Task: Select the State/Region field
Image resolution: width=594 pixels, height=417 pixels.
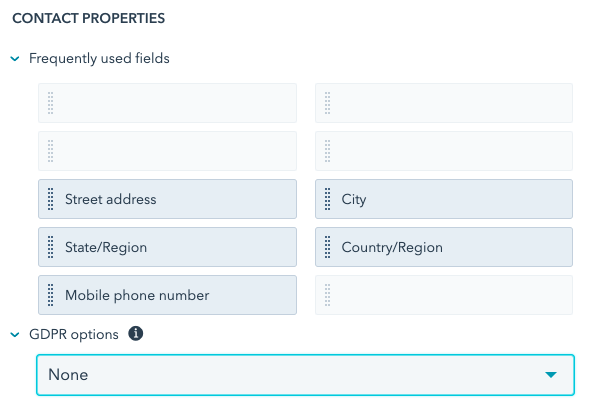Action: pyautogui.click(x=167, y=247)
